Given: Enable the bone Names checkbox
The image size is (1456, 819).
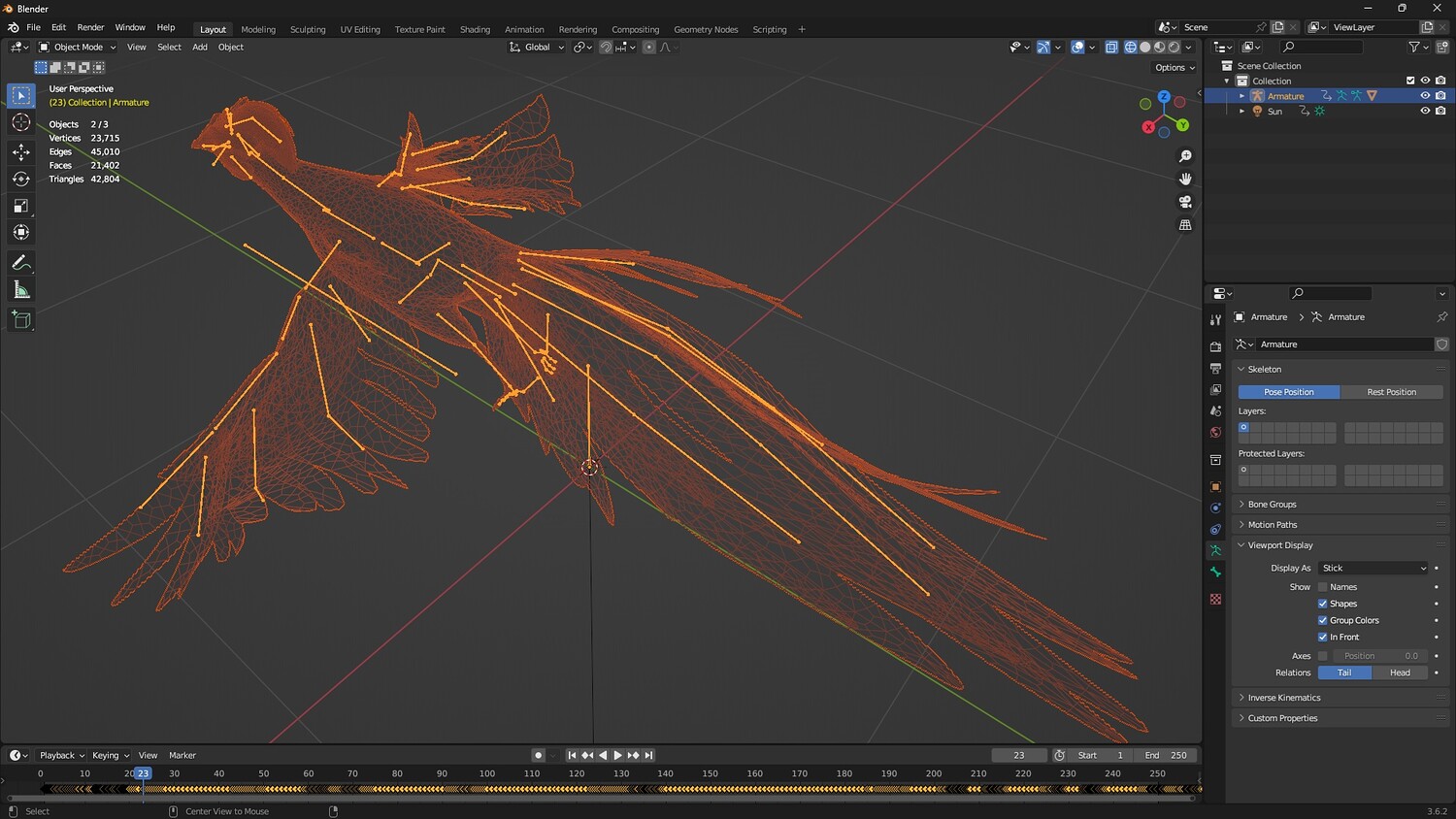Looking at the screenshot, I should [1322, 587].
